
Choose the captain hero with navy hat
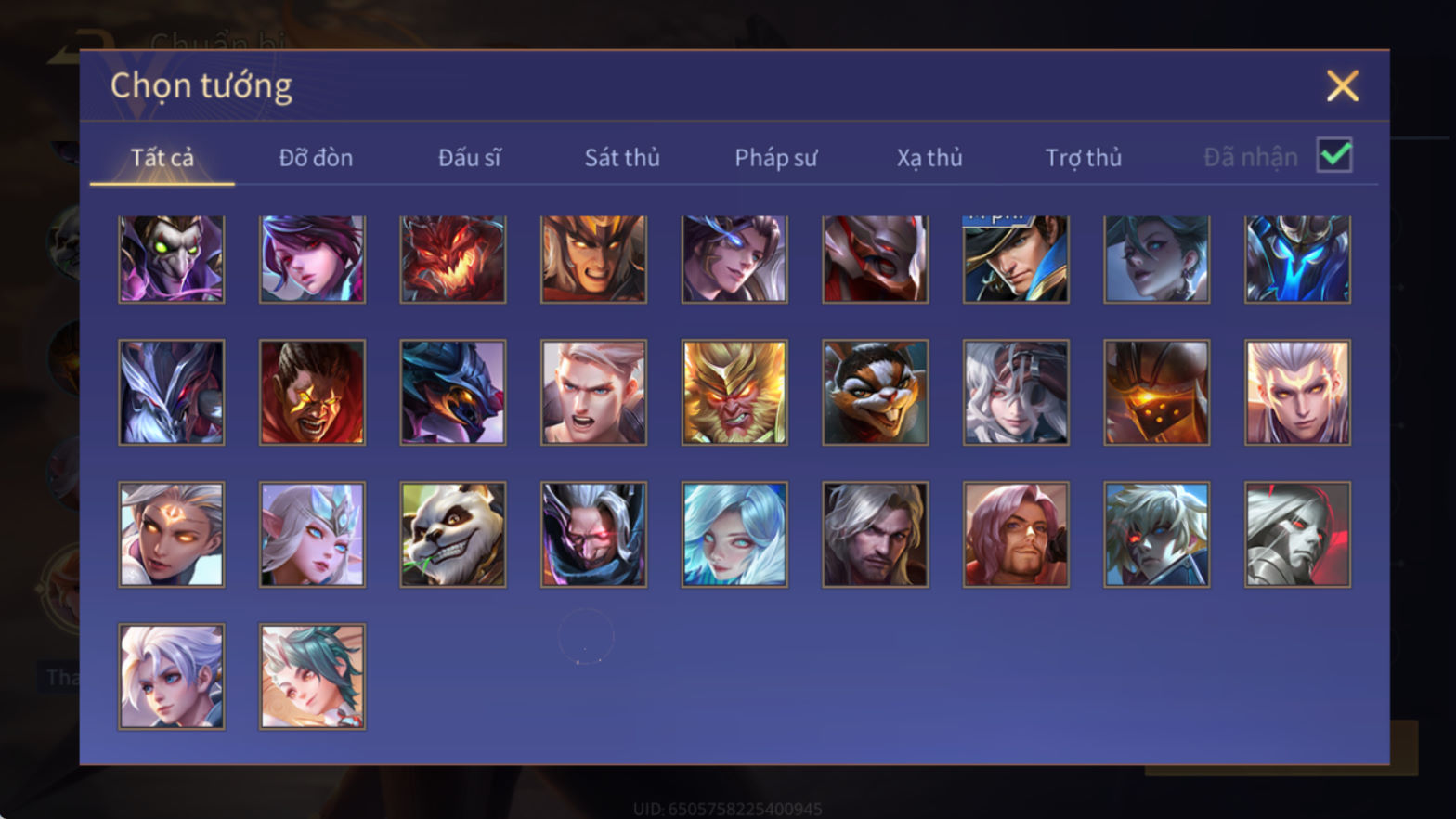pos(1016,259)
